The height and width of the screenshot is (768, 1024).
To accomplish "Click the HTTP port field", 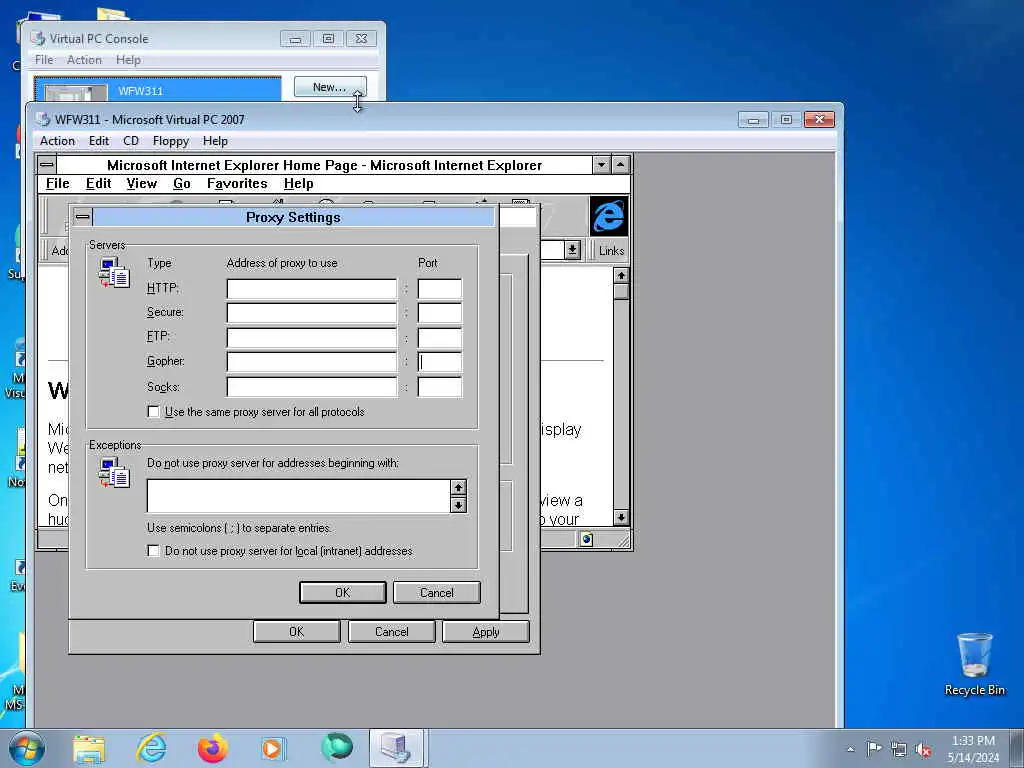I will pyautogui.click(x=440, y=289).
